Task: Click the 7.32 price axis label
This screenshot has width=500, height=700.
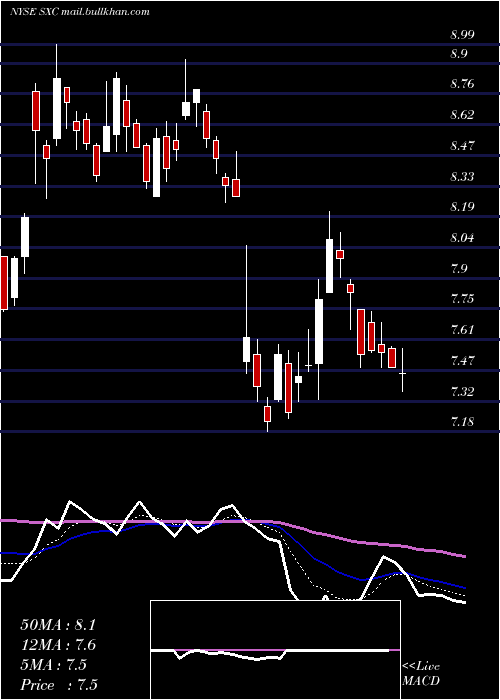Action: (x=462, y=392)
